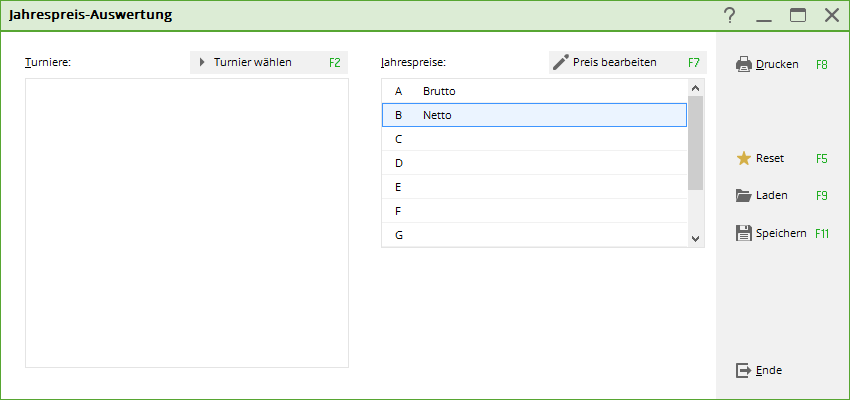This screenshot has width=850, height=400.
Task: Click the Jahrespreise scrollbar thumb
Action: 696,142
